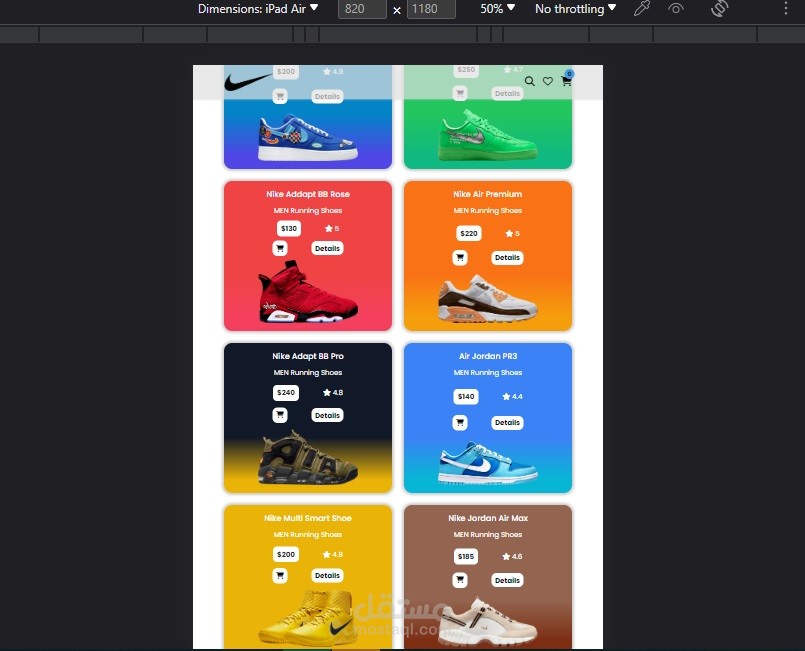This screenshot has width=805, height=651.
Task: Click the Nike Air Premium title
Action: [x=488, y=194]
